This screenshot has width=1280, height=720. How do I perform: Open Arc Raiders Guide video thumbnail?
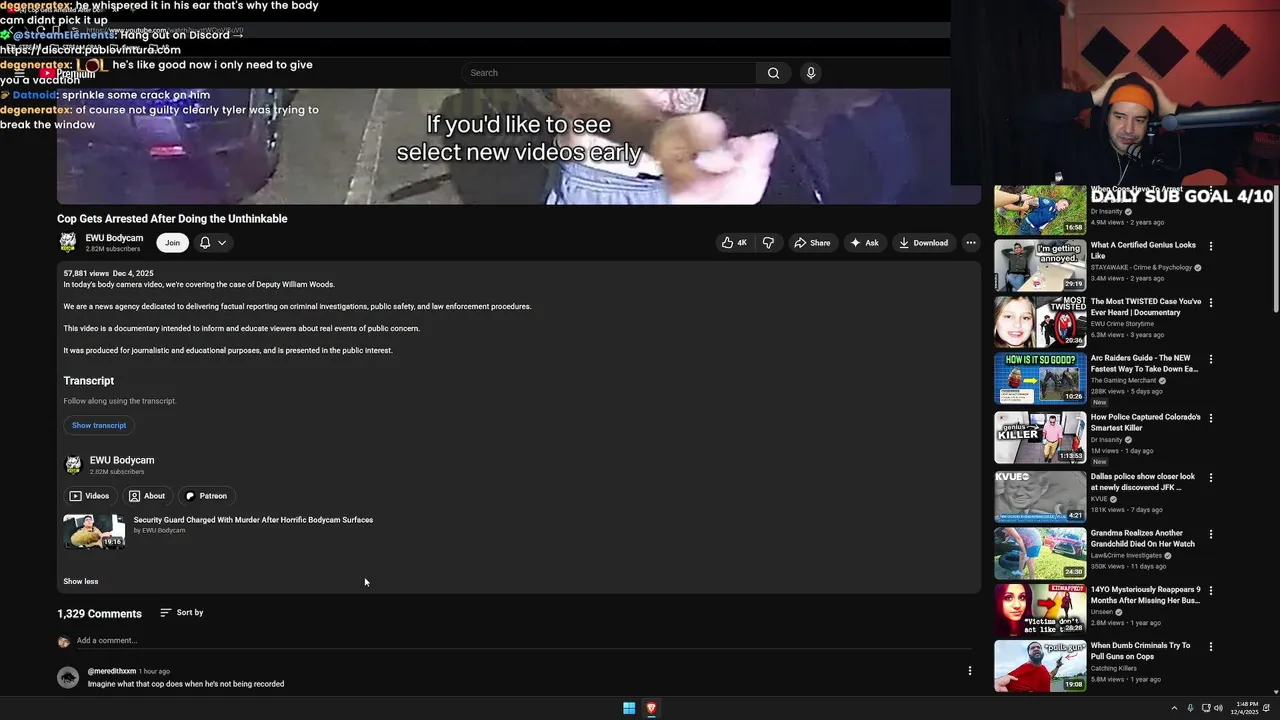click(1040, 379)
